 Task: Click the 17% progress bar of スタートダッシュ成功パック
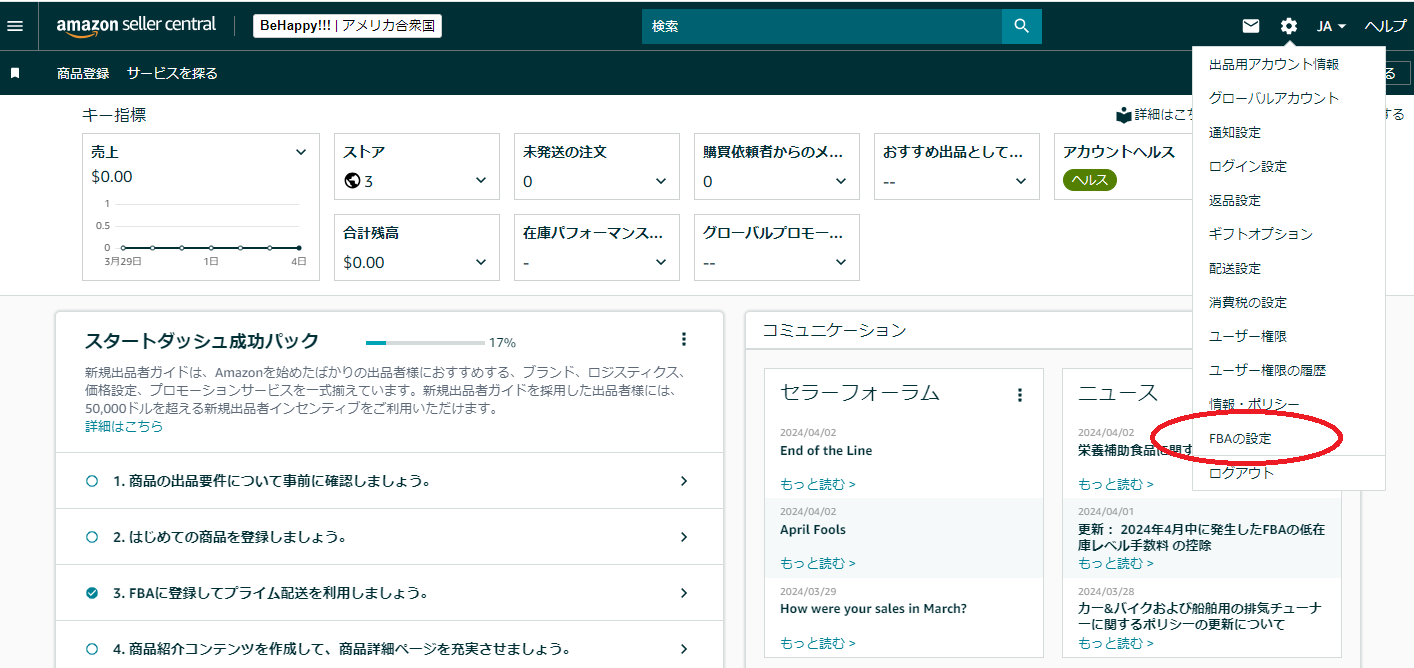(x=423, y=342)
